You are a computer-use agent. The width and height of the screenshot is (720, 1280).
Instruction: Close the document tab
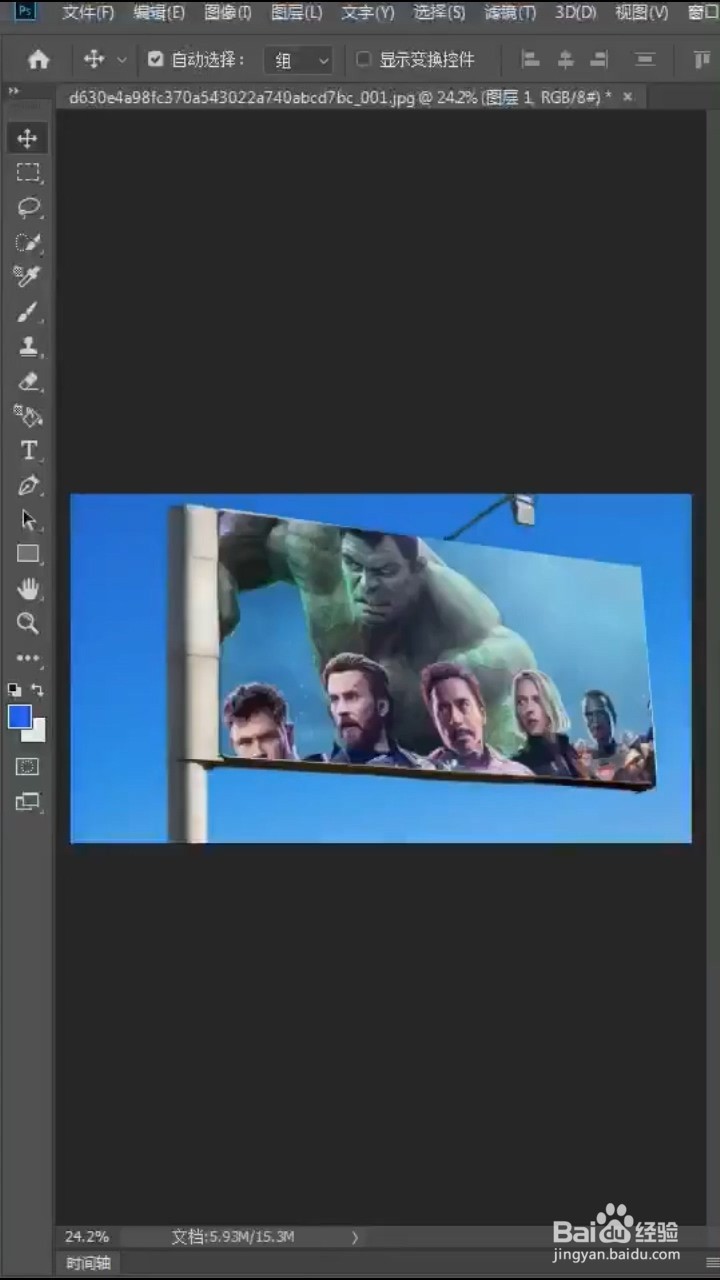point(628,97)
